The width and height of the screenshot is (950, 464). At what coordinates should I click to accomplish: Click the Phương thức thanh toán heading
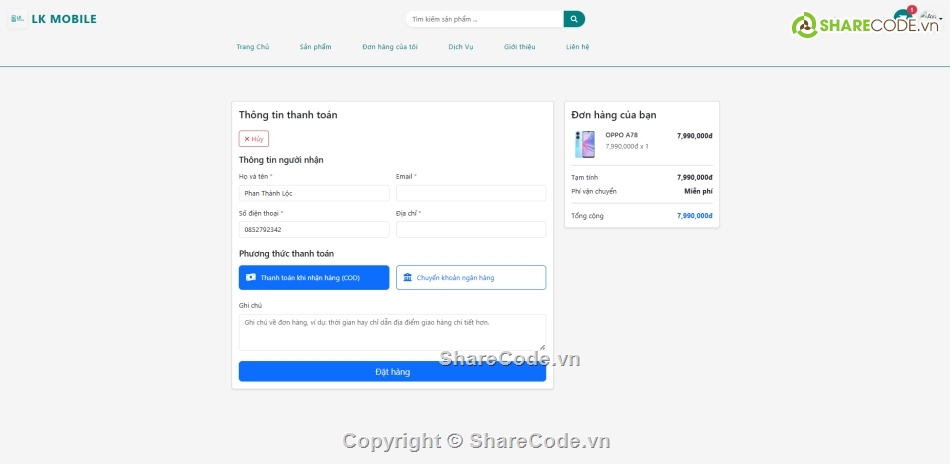tap(286, 253)
